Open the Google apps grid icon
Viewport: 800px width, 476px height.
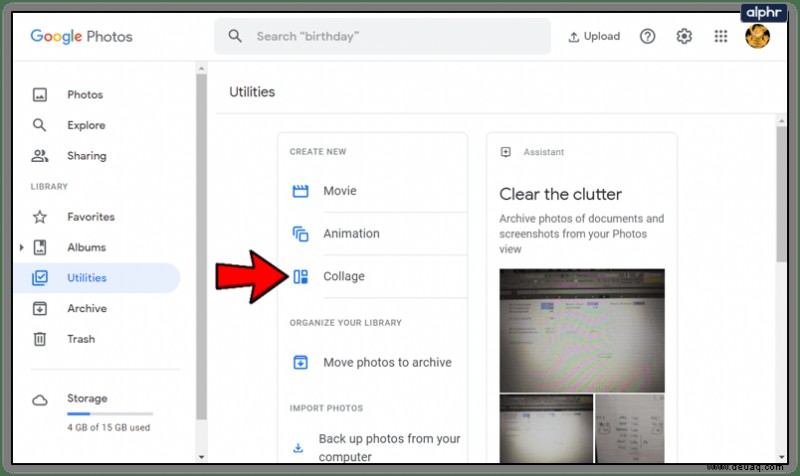pos(720,36)
